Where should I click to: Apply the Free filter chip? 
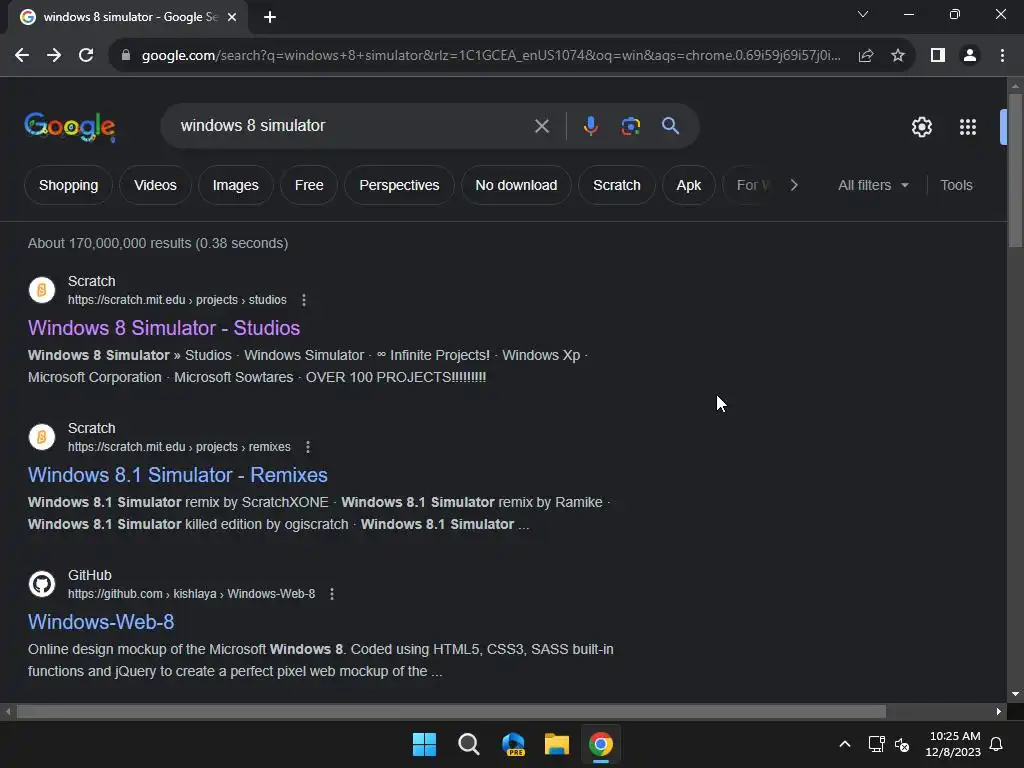click(309, 185)
